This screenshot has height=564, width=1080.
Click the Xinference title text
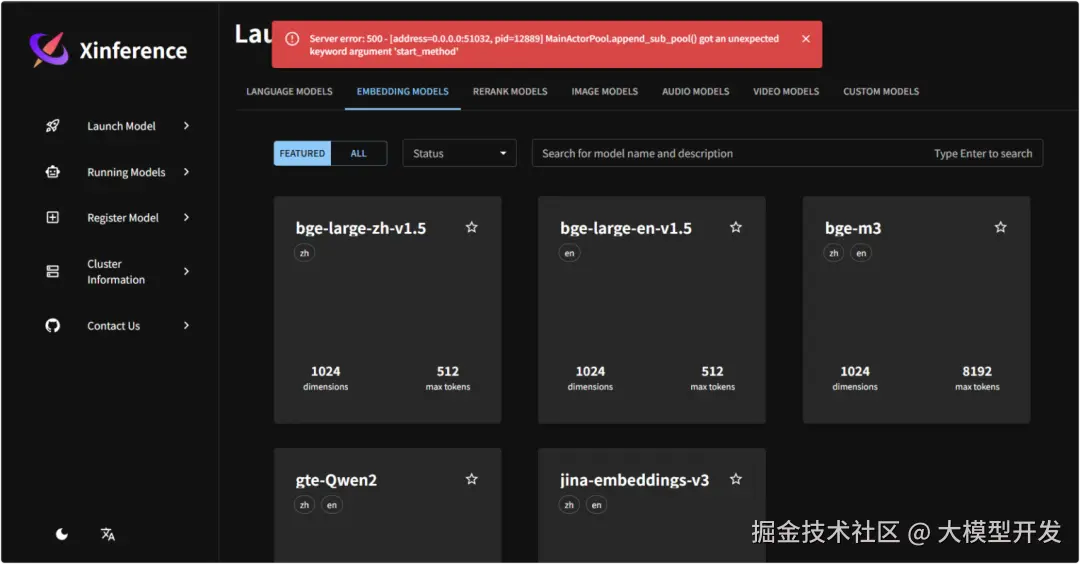pos(133,50)
